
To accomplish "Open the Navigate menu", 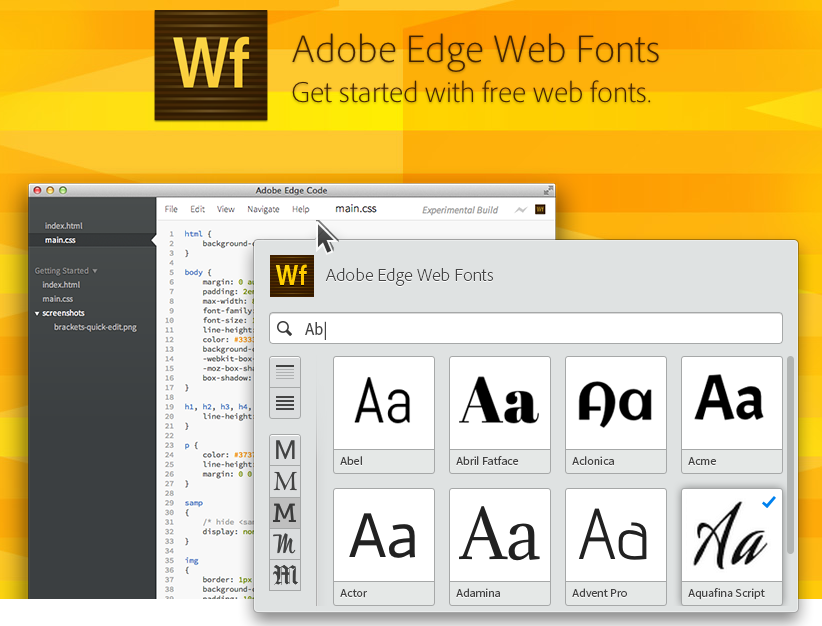I will (x=263, y=209).
